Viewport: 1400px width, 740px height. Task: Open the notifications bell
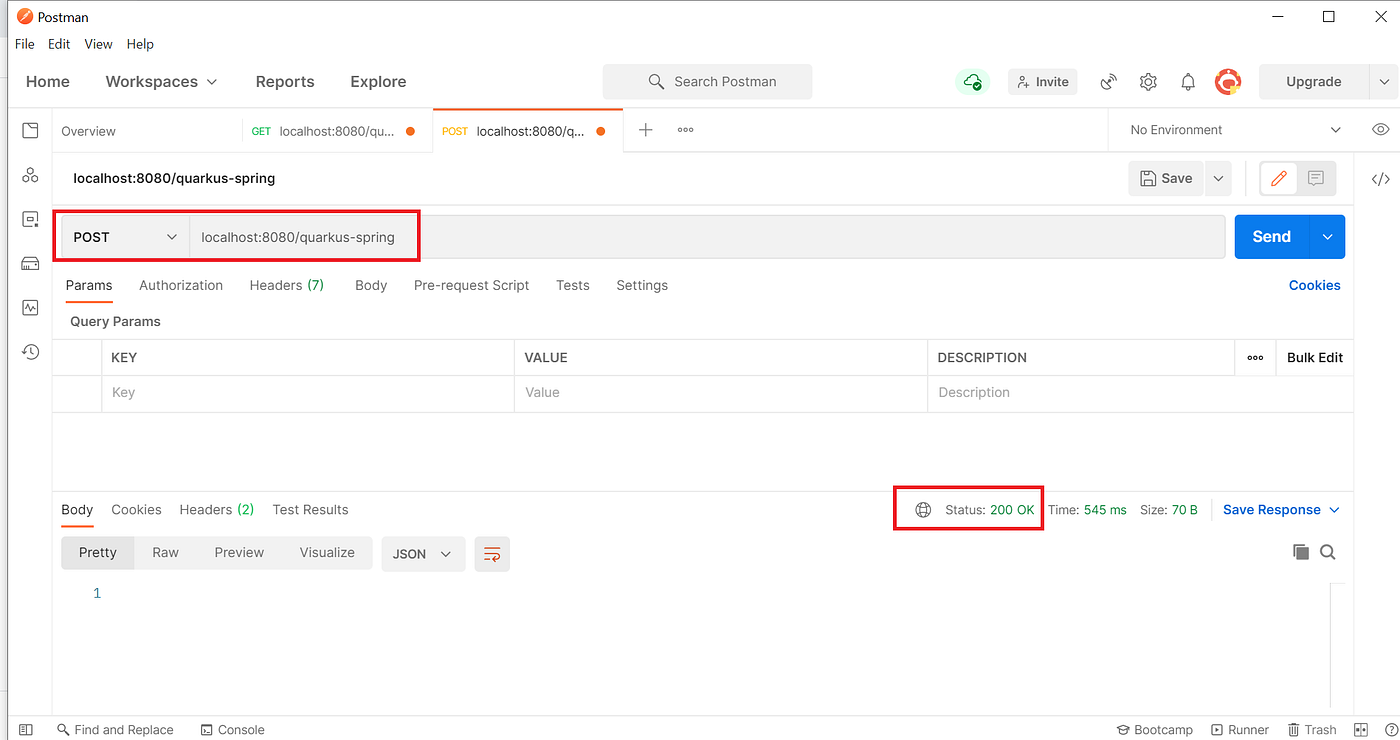(1188, 82)
